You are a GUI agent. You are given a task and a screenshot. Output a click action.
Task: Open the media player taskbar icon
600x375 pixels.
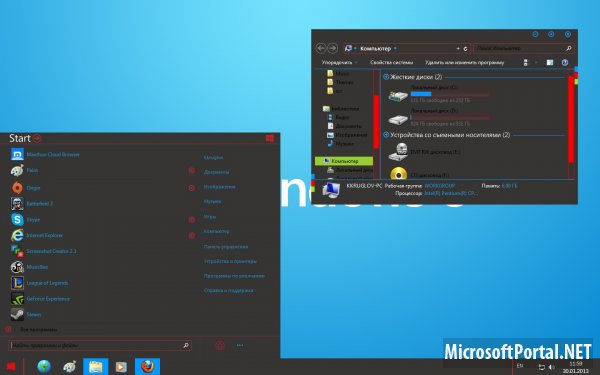[x=121, y=367]
